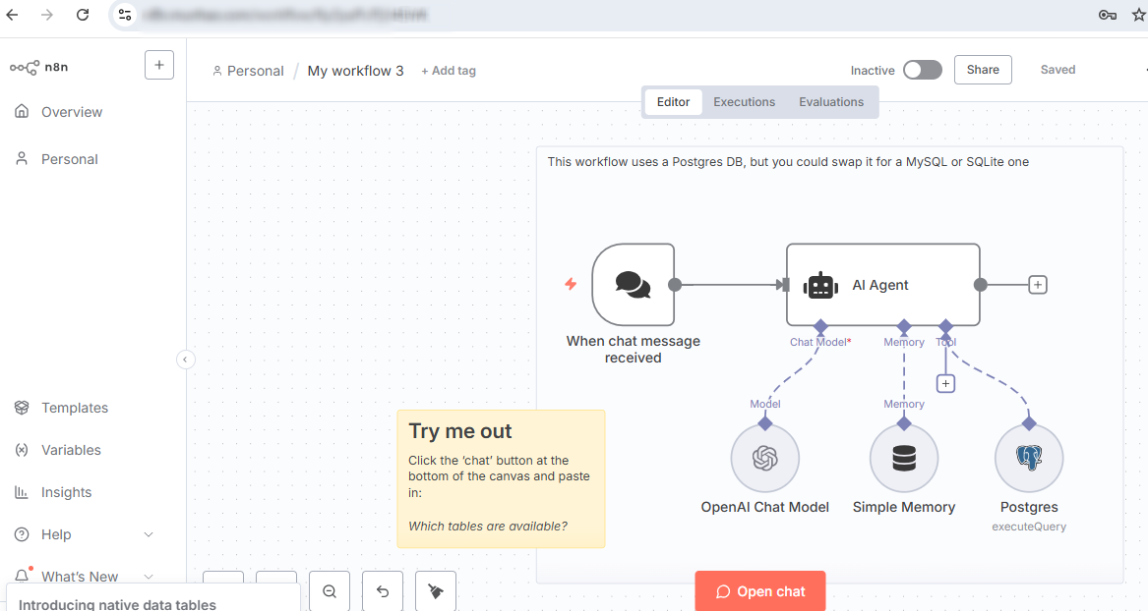The height and width of the screenshot is (611, 1148).
Task: Click Personal label in sidebar
Action: pyautogui.click(x=70, y=159)
